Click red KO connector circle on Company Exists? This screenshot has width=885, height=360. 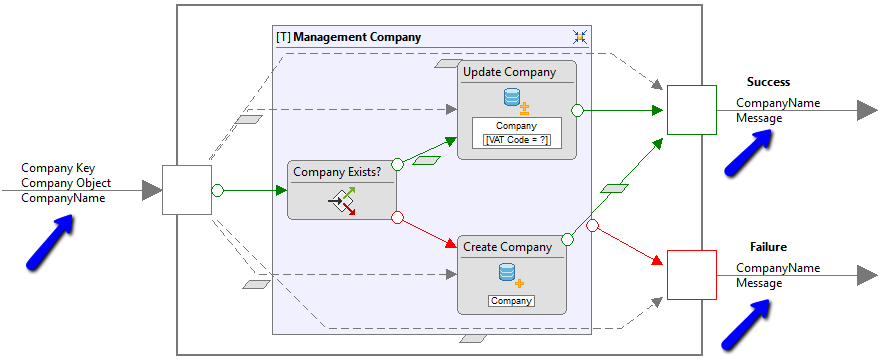click(397, 217)
